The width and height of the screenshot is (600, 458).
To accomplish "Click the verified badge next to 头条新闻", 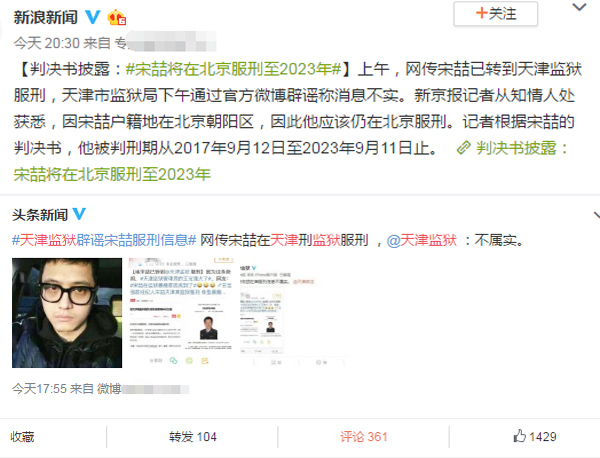I will 79,214.
